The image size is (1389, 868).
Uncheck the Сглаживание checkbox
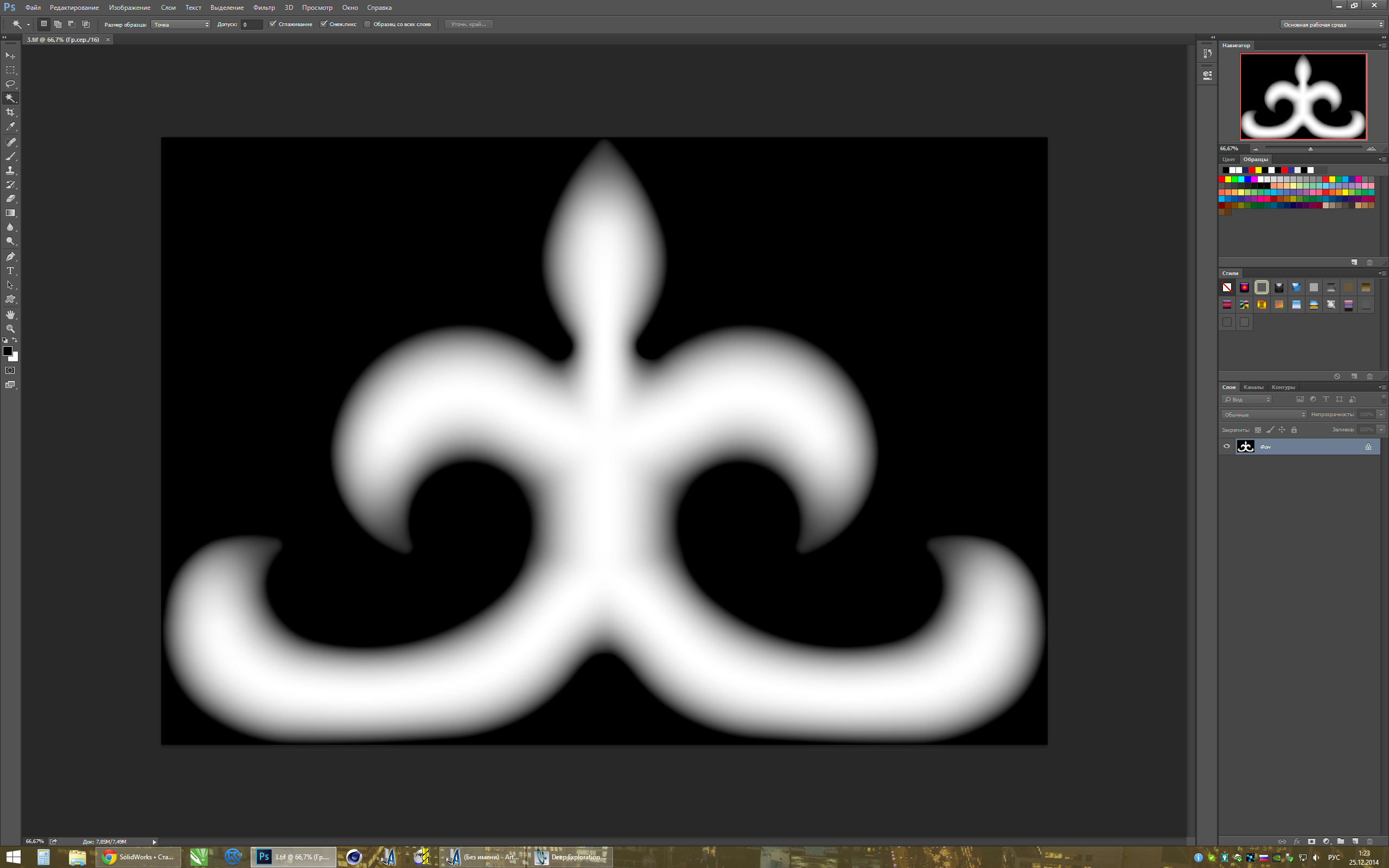(x=272, y=24)
